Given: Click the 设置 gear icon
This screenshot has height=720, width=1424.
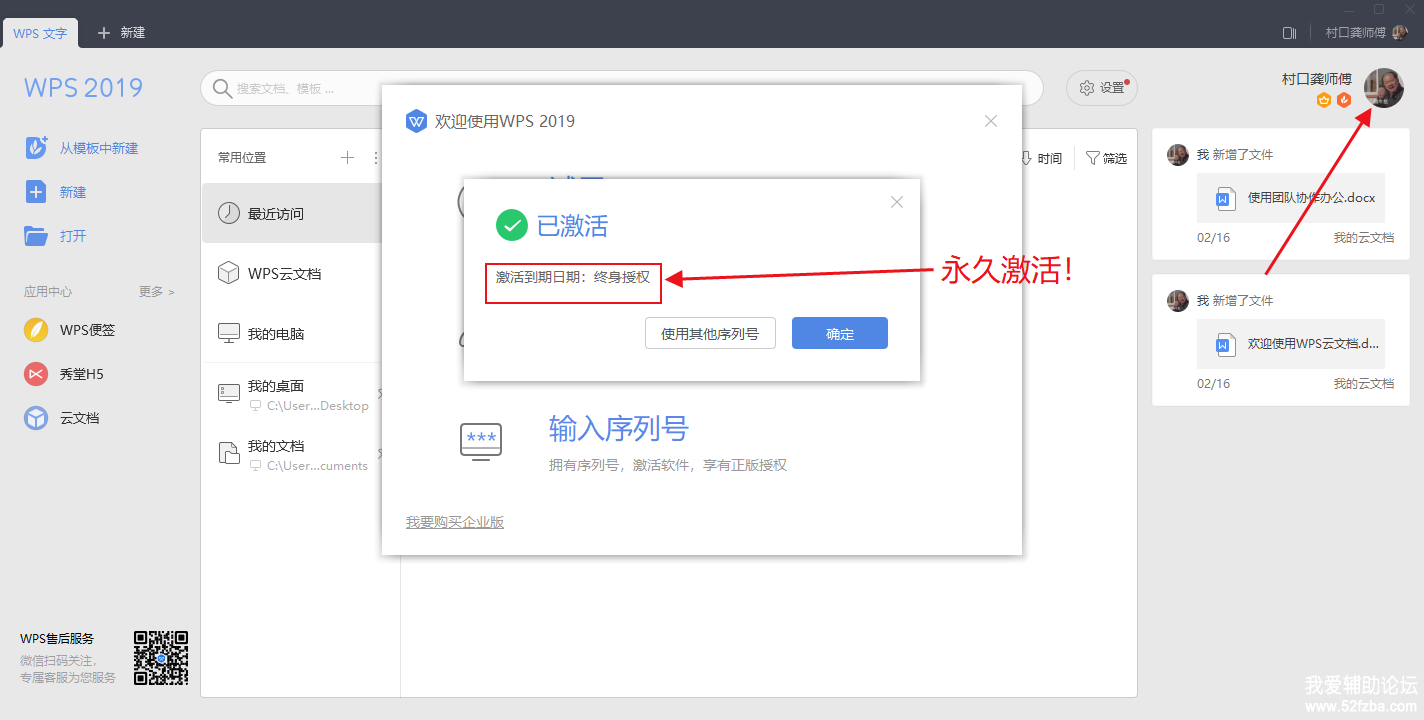Looking at the screenshot, I should 1086,88.
